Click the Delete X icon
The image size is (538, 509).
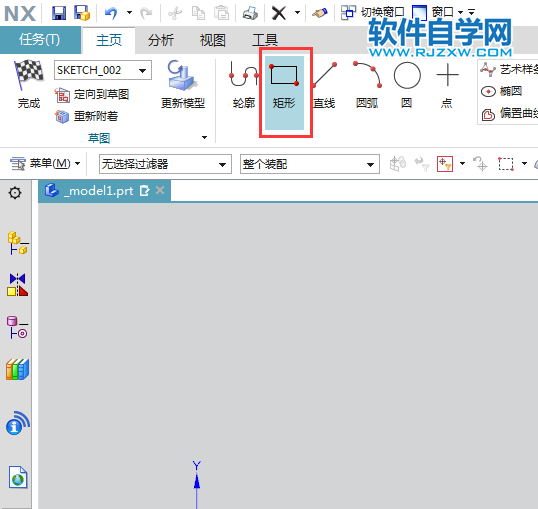tap(279, 13)
